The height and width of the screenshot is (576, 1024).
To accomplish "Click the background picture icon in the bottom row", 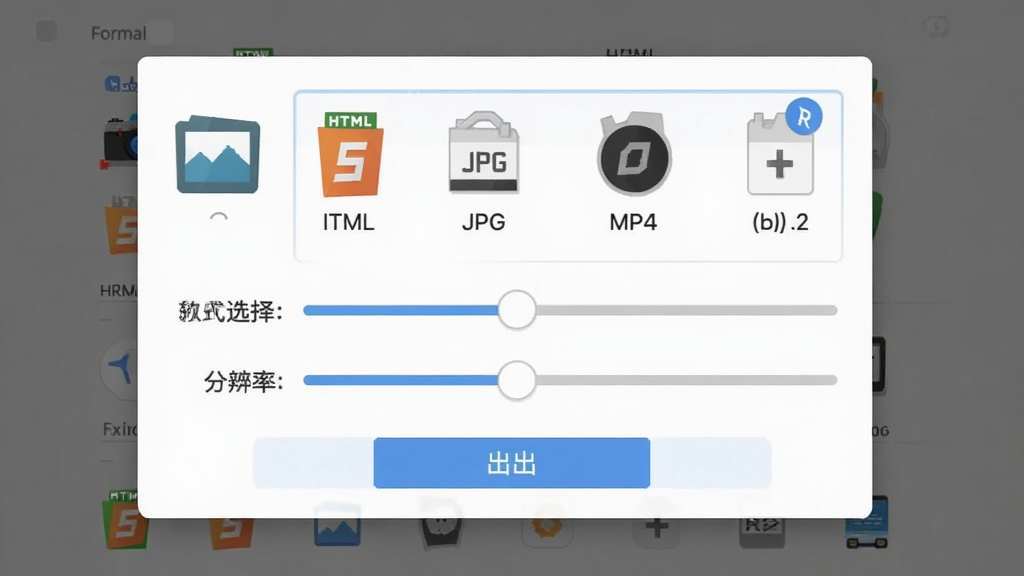I will coord(337,524).
